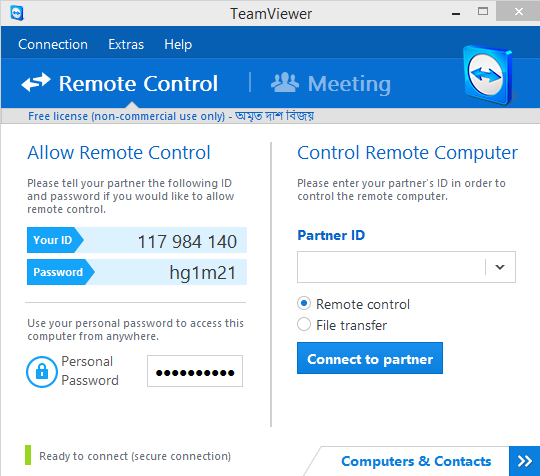Select the File transfer radio option
This screenshot has height=476, width=540.
click(304, 324)
